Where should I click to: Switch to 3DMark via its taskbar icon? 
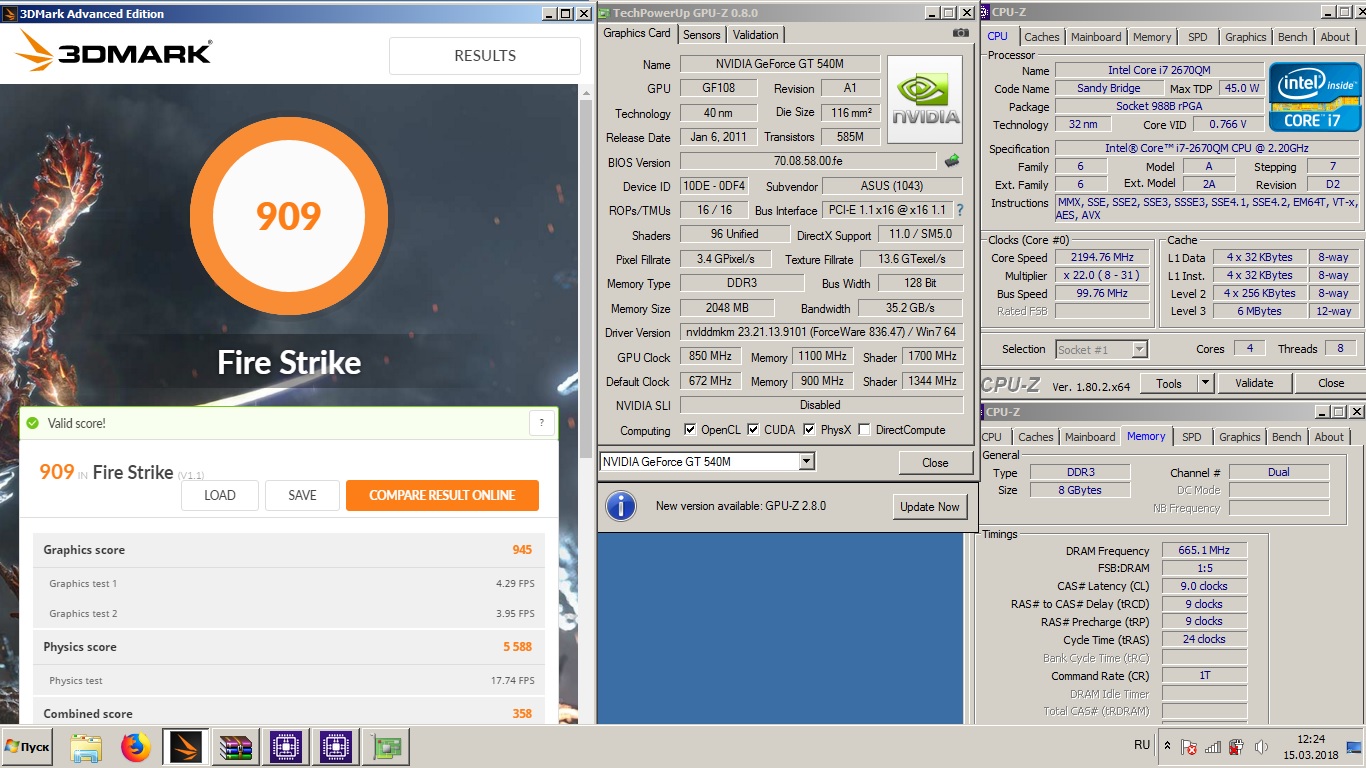186,748
